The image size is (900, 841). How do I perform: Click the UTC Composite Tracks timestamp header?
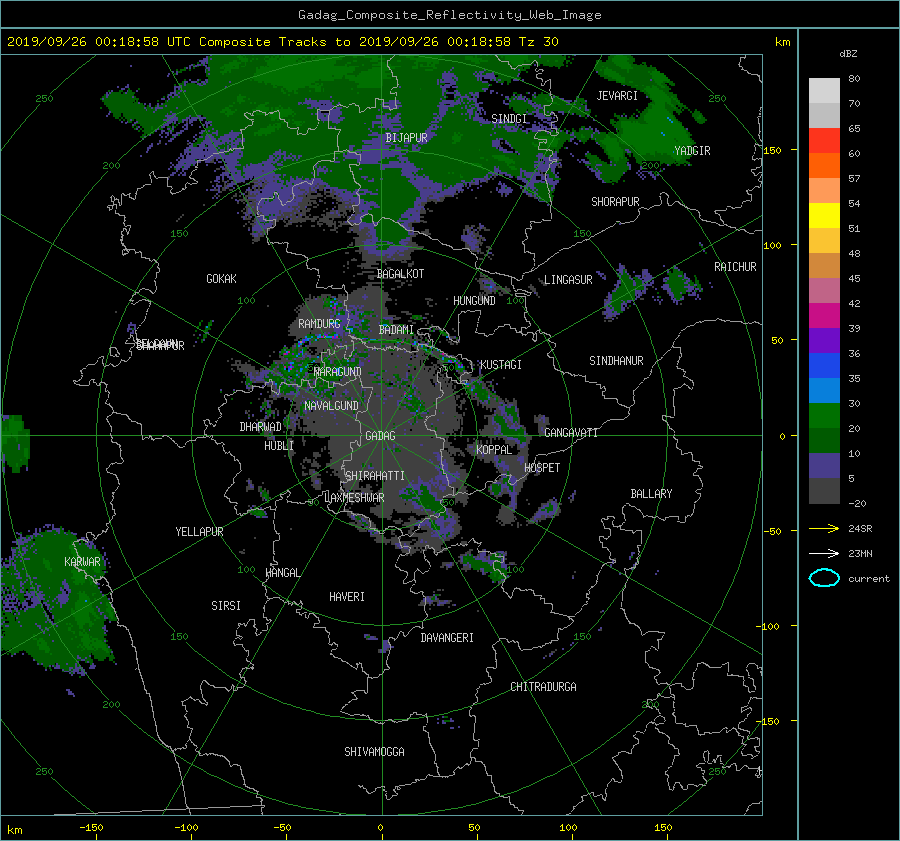(x=283, y=42)
